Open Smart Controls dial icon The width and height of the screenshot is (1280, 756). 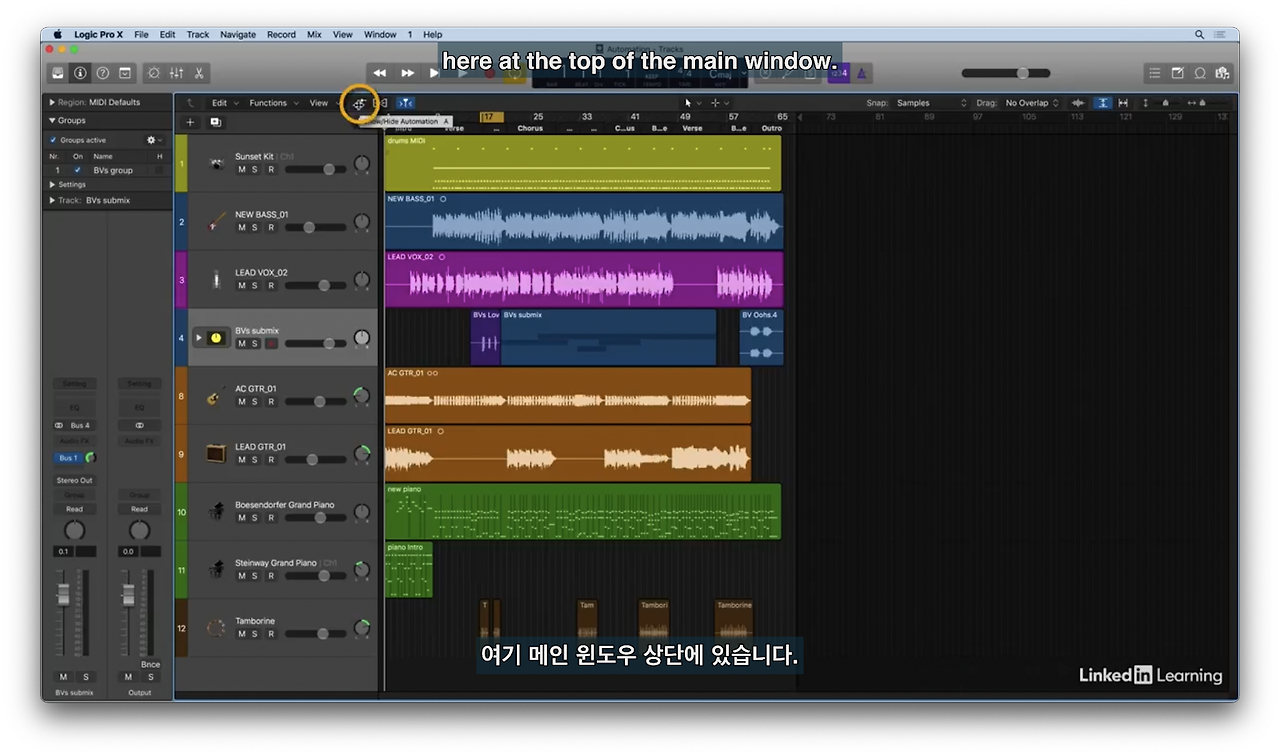pos(154,73)
